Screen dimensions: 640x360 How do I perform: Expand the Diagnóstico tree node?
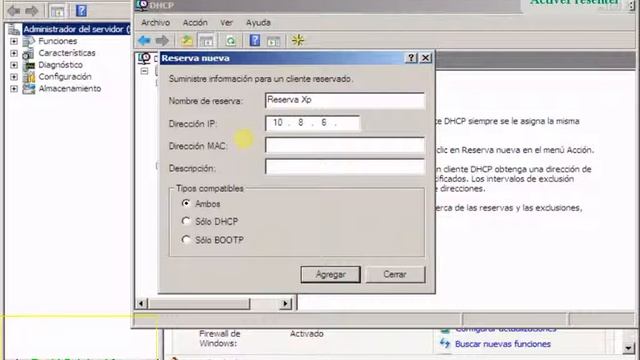coord(14,65)
